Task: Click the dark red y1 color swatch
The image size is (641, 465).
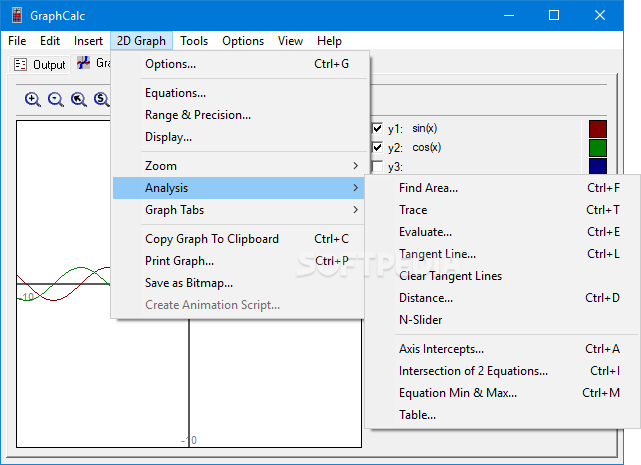Action: (x=598, y=129)
